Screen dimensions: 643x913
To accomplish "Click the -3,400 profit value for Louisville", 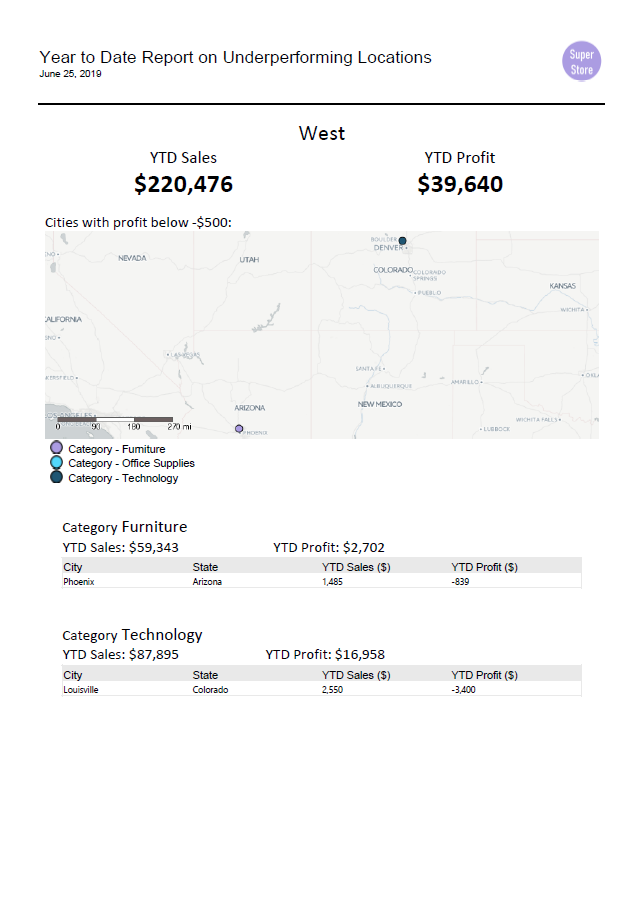I will click(x=464, y=689).
